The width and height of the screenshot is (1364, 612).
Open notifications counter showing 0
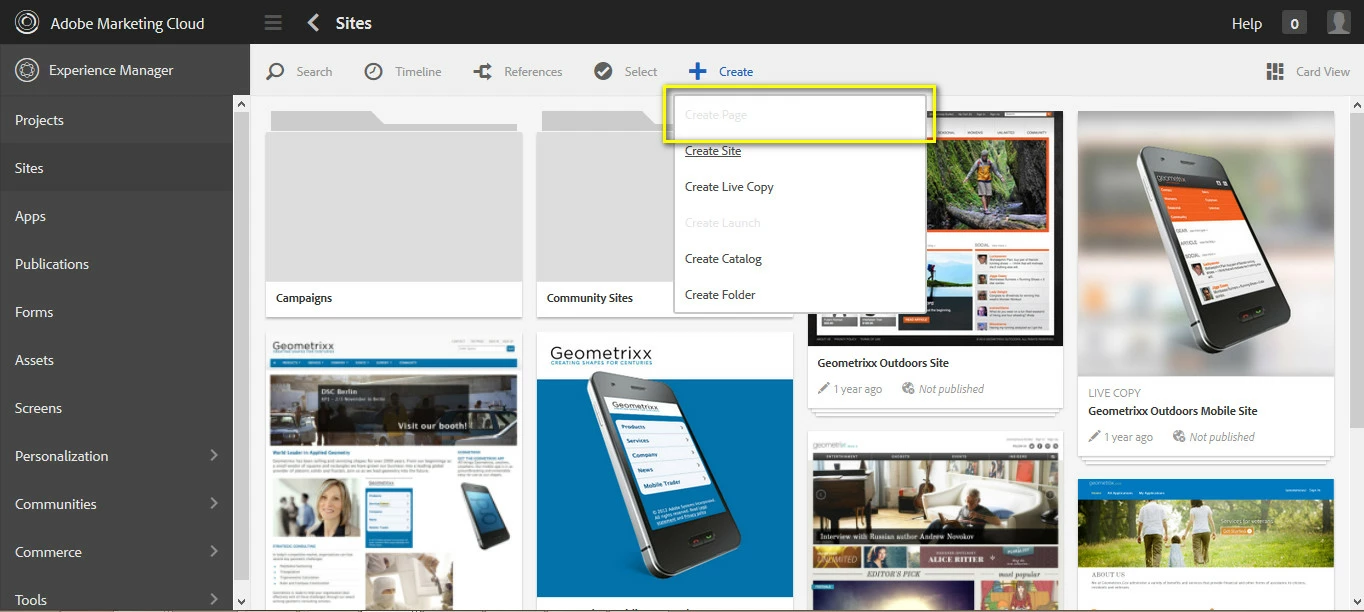pos(1295,23)
